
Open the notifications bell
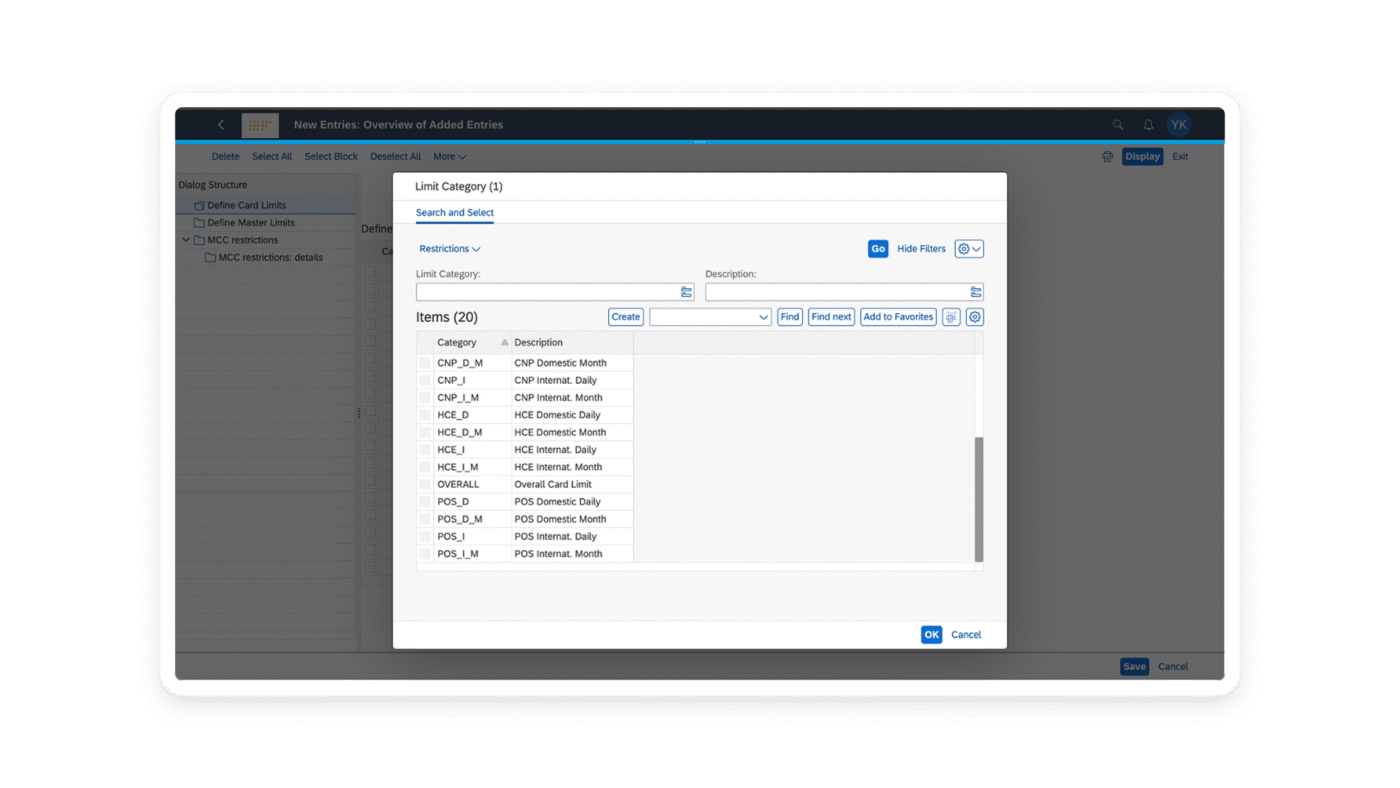click(1147, 124)
